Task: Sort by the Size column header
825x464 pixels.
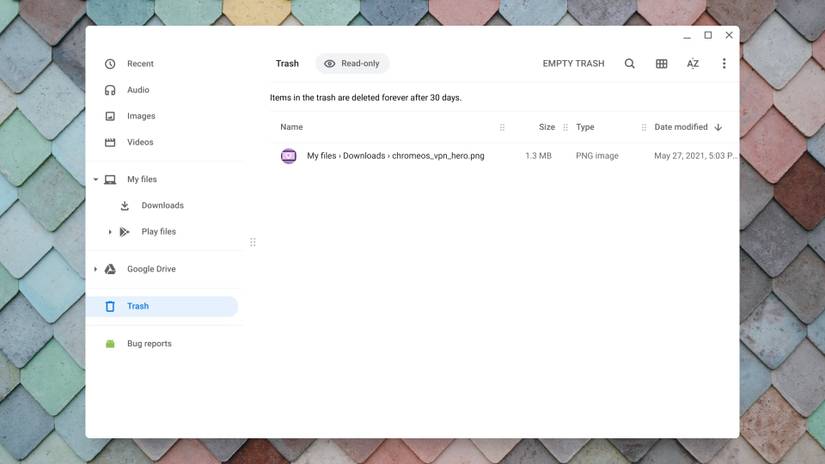Action: click(x=547, y=127)
